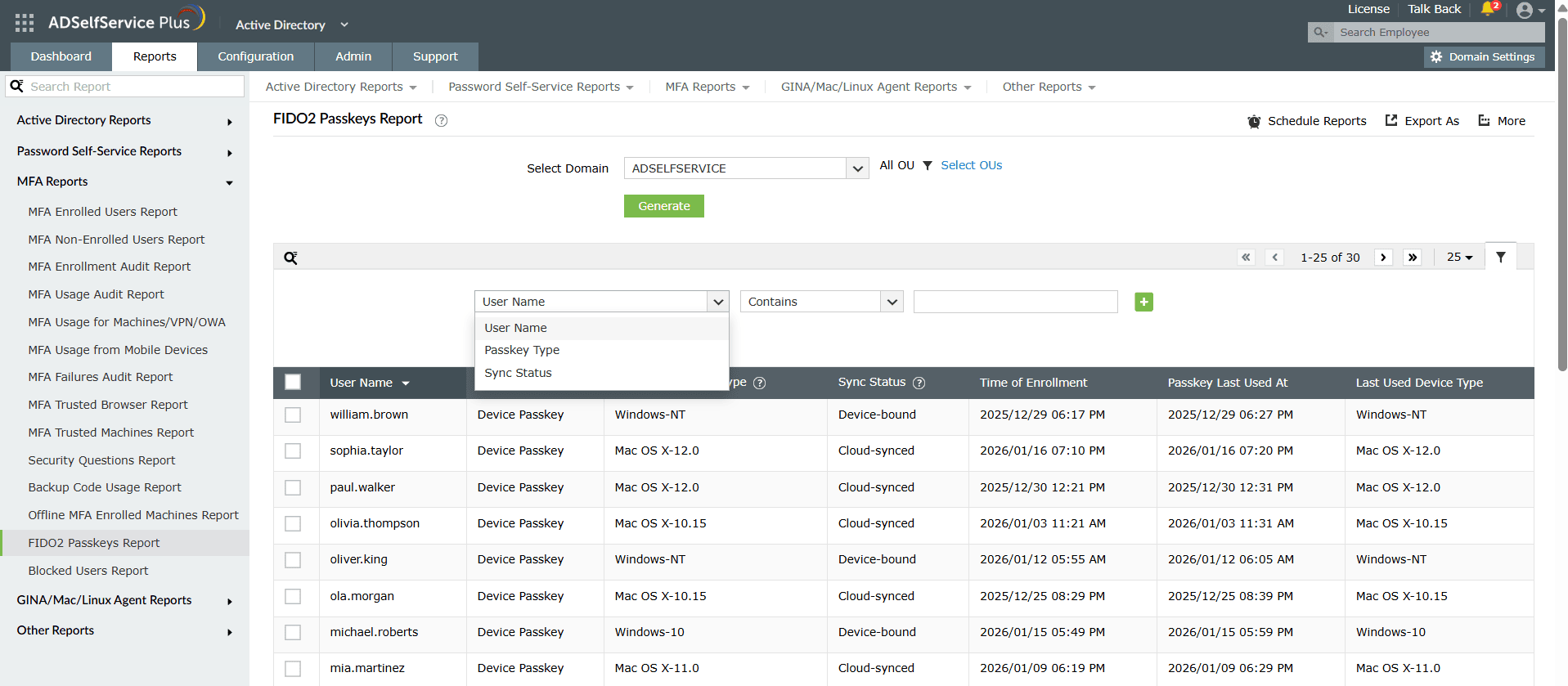Open Password Self-Service Reports top menu
Viewport: 1568px width, 686px height.
pos(541,87)
